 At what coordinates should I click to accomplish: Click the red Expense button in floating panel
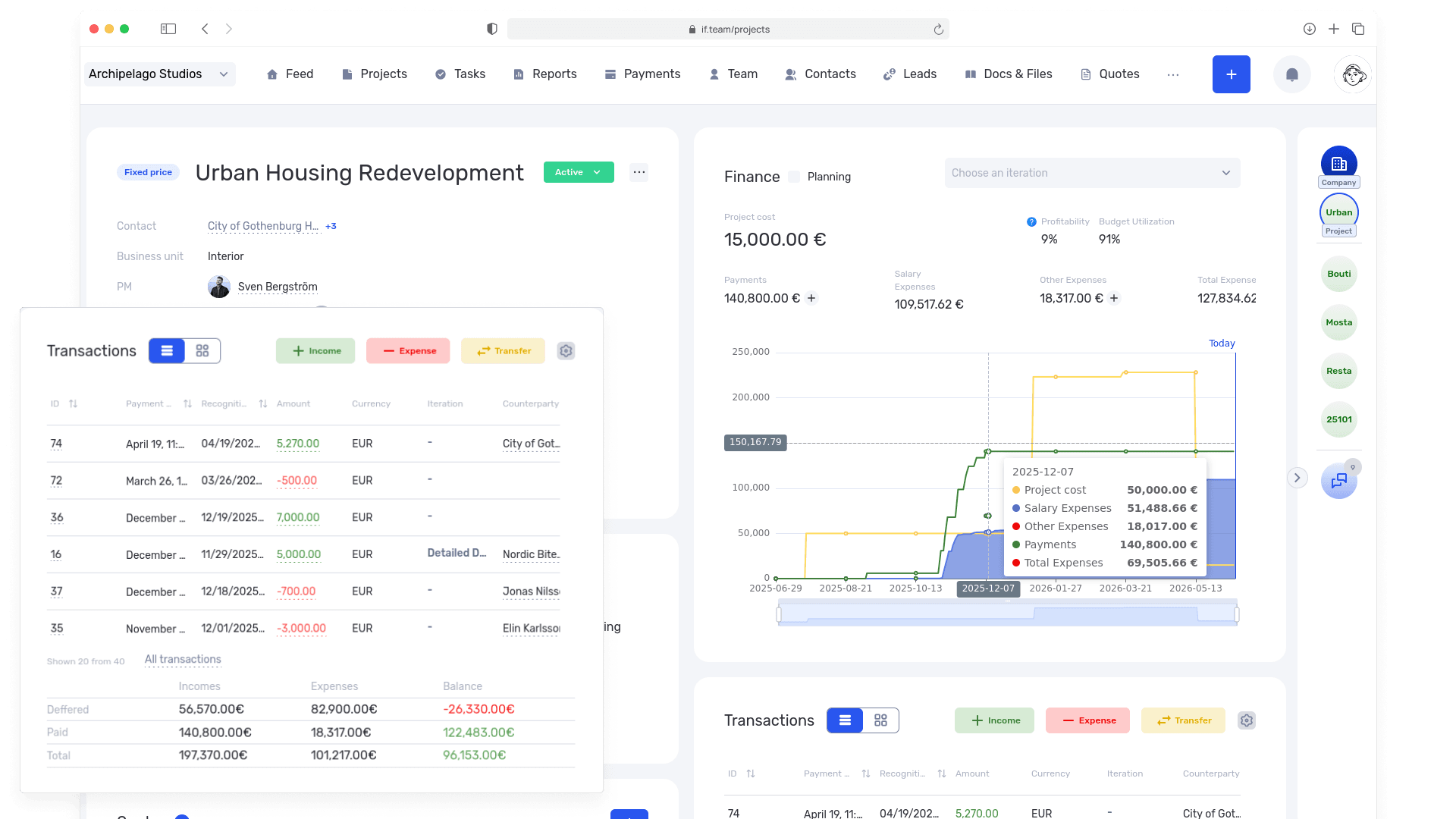tap(408, 351)
